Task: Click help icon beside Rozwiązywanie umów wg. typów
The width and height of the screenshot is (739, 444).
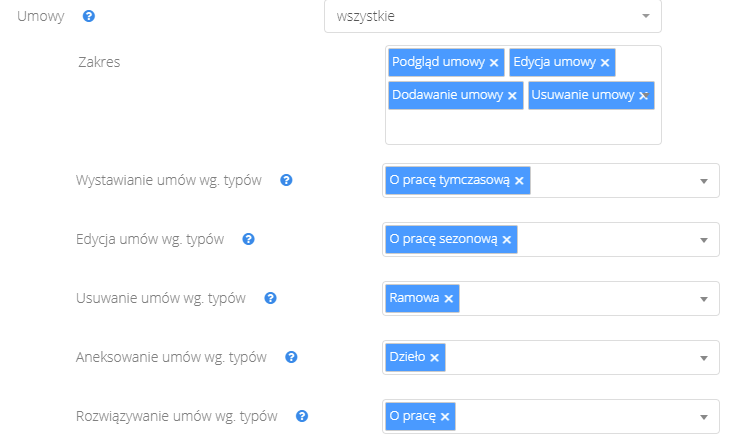Action: pyautogui.click(x=302, y=416)
